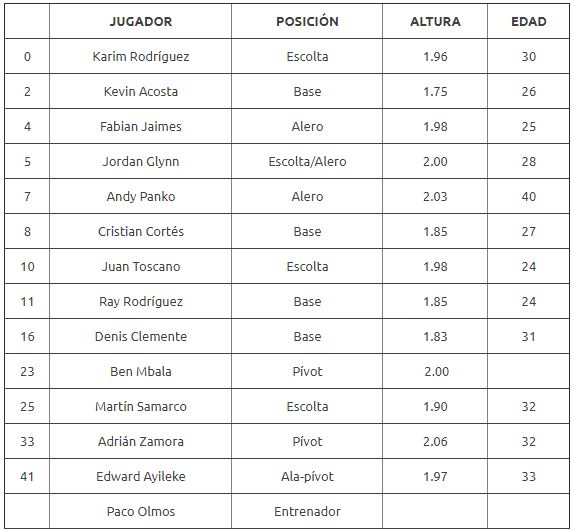Viewport: 574px width, 531px height.
Task: Click the JUGADOR column header
Action: 141,21
